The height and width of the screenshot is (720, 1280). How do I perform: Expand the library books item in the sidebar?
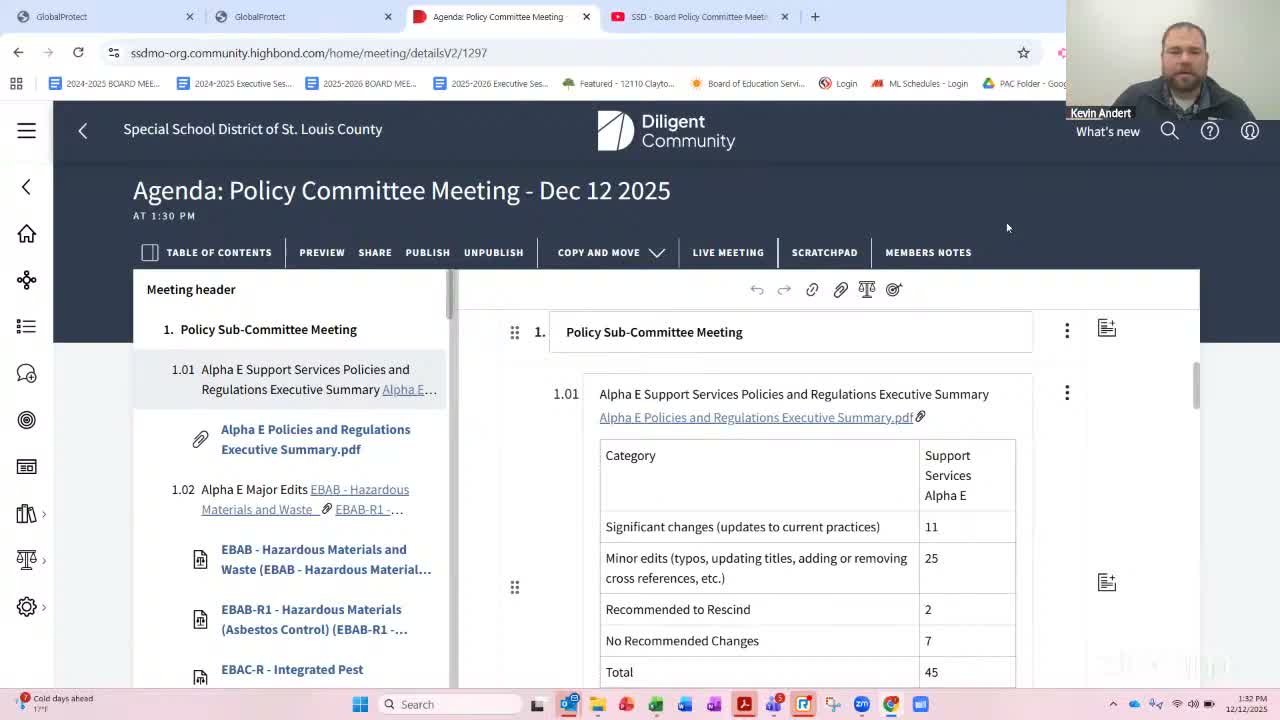[26, 513]
